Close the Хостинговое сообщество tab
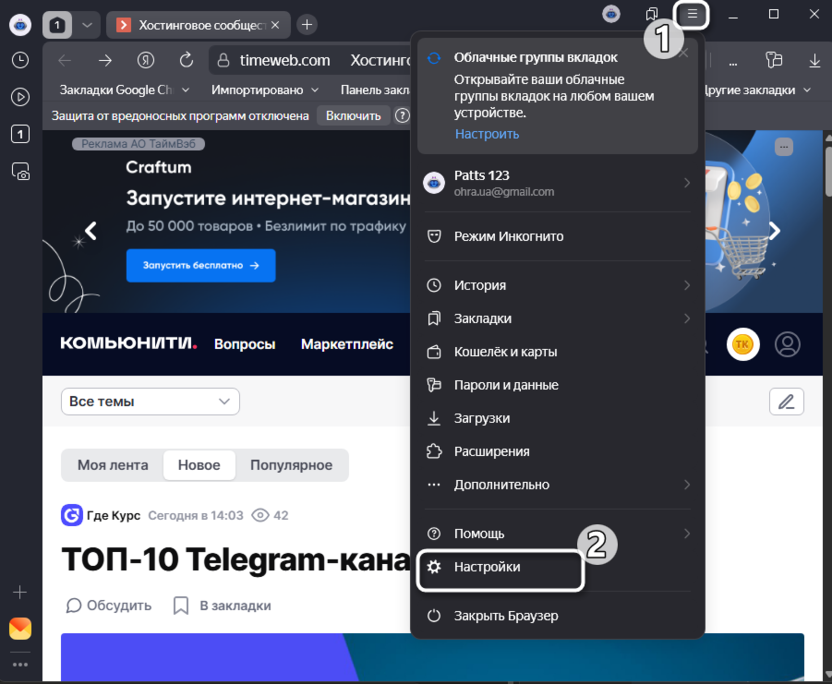 [x=275, y=25]
